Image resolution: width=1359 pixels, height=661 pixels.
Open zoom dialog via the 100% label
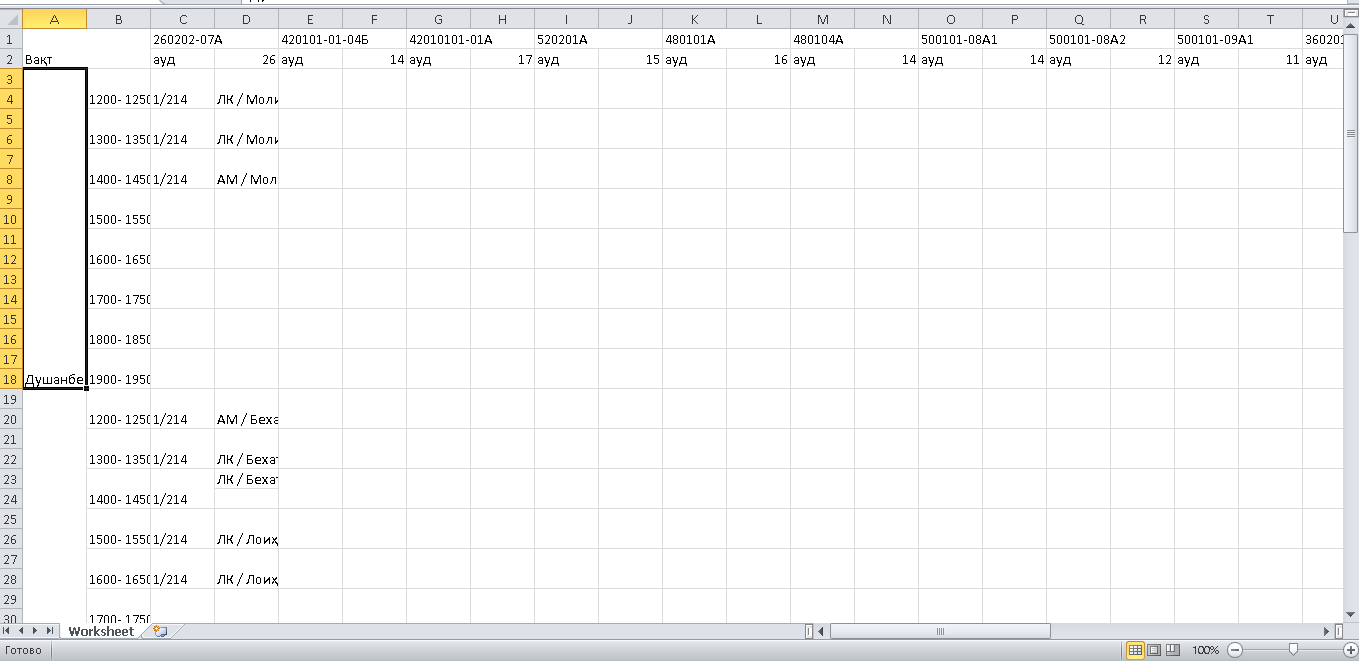(x=1205, y=650)
